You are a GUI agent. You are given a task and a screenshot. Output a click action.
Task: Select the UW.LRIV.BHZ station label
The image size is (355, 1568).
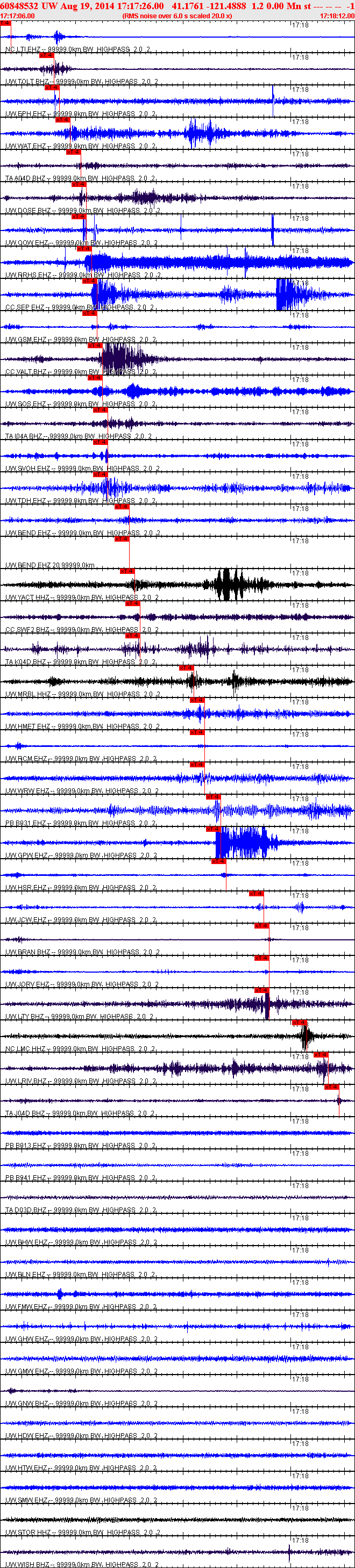point(80,1082)
